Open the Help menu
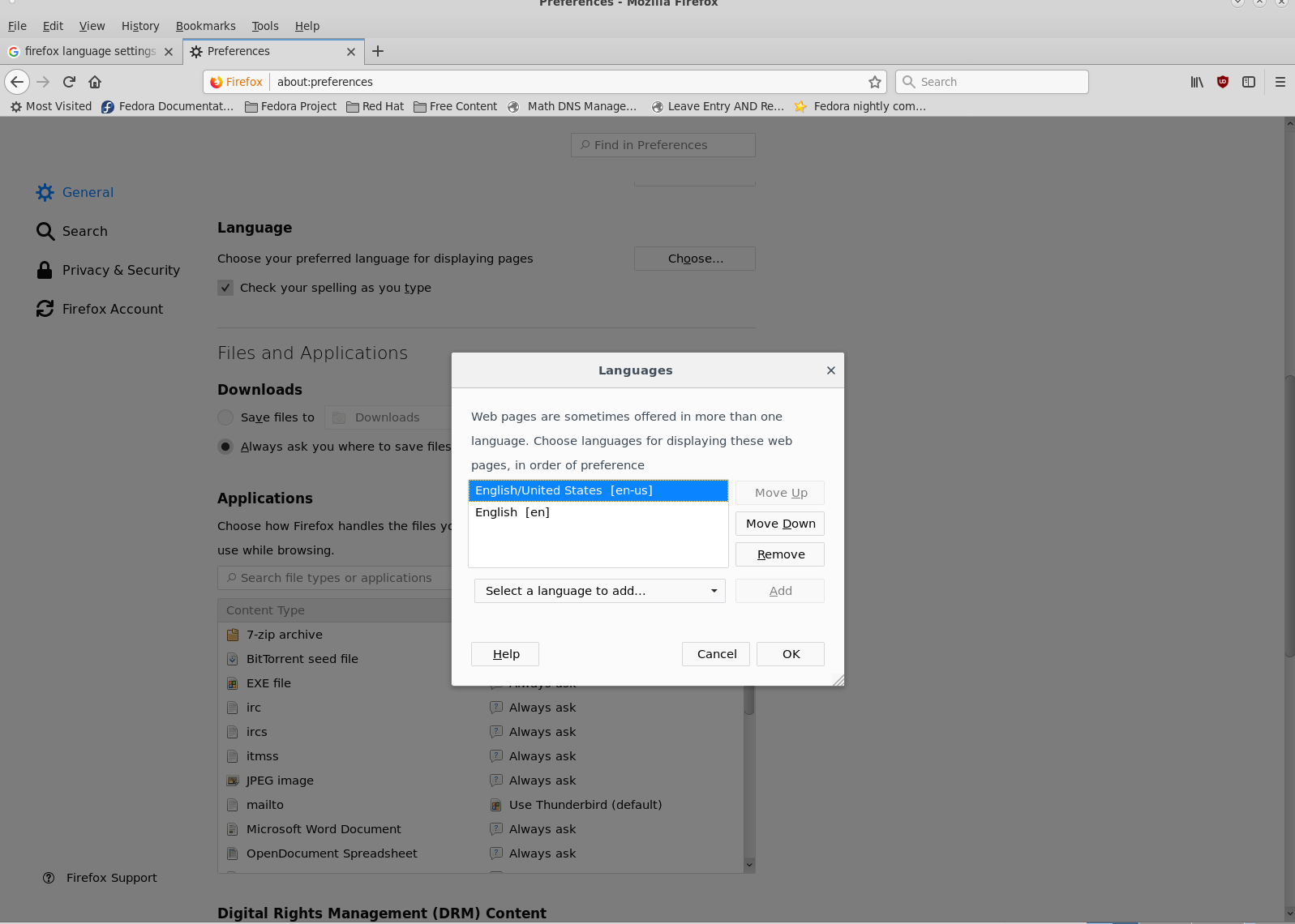Viewport: 1295px width, 924px height. (x=307, y=26)
